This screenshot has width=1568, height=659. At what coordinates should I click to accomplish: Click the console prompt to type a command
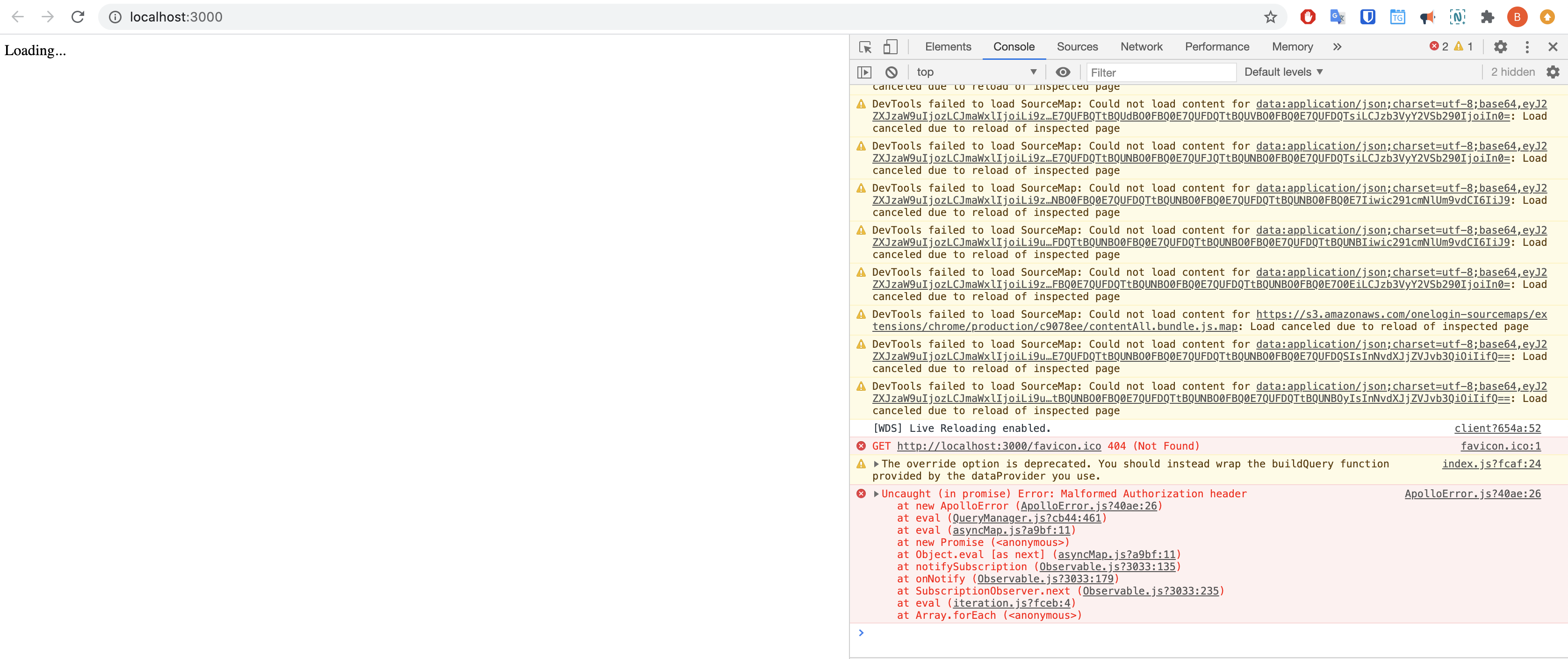pyautogui.click(x=1035, y=633)
